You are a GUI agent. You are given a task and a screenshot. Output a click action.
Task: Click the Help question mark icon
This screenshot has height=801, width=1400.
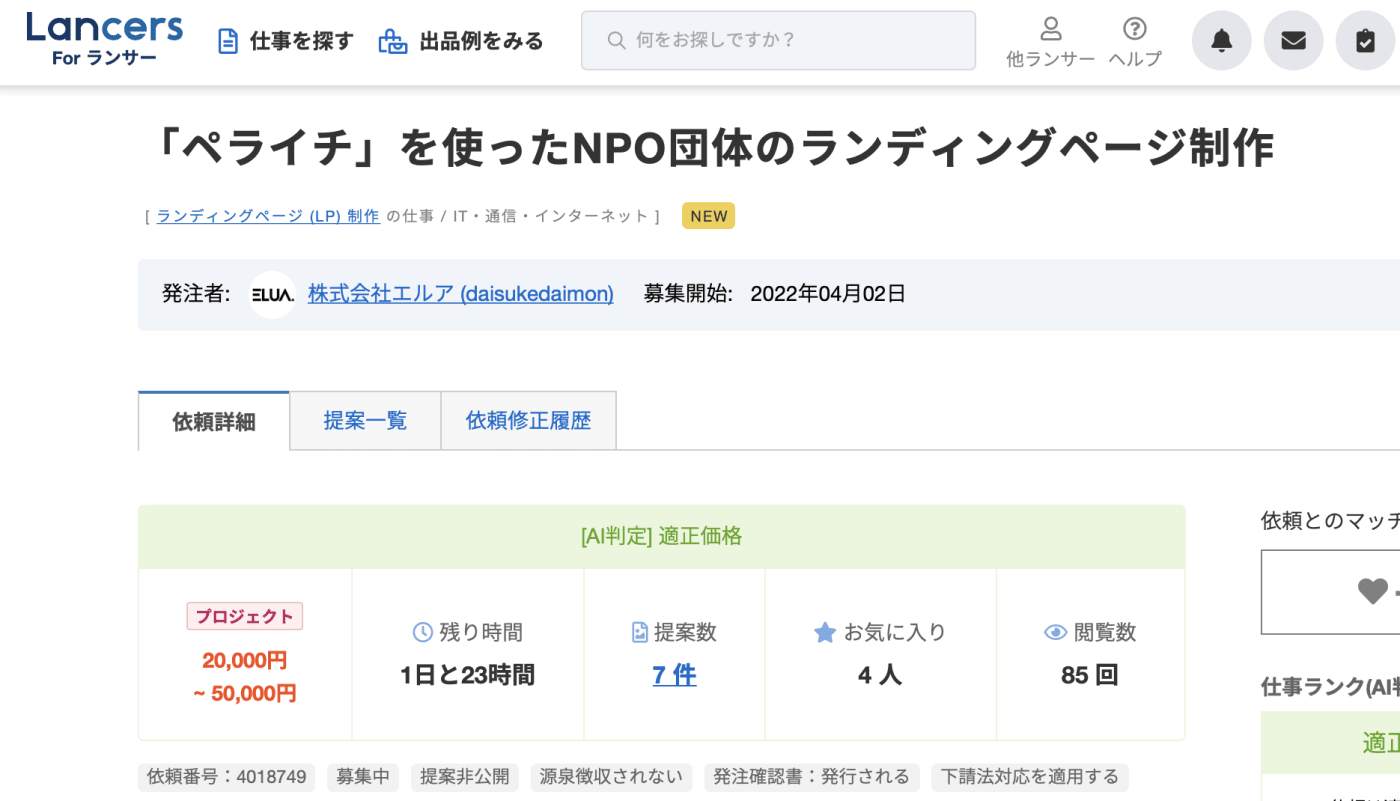pyautogui.click(x=1134, y=29)
